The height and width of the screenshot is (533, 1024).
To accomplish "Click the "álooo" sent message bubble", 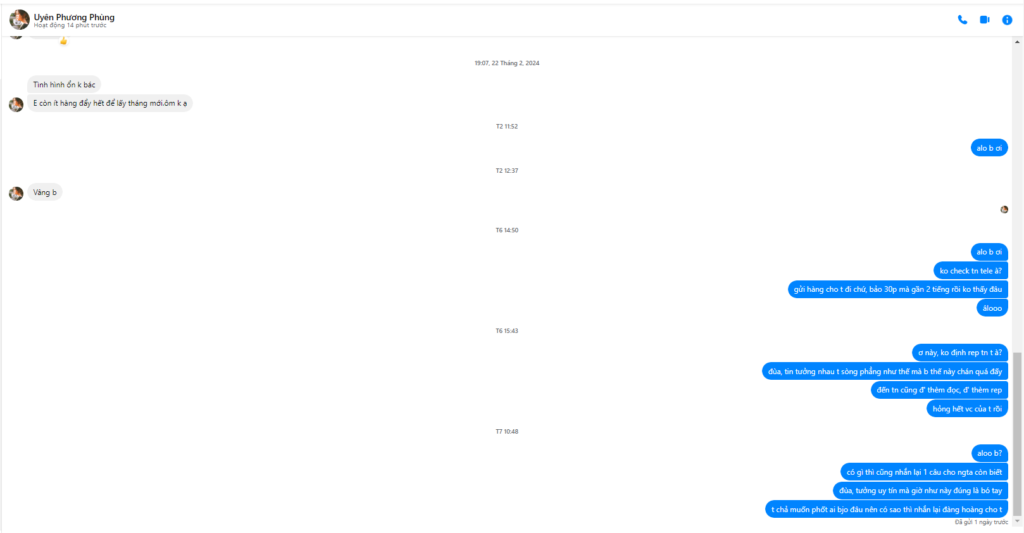I will [x=992, y=308].
